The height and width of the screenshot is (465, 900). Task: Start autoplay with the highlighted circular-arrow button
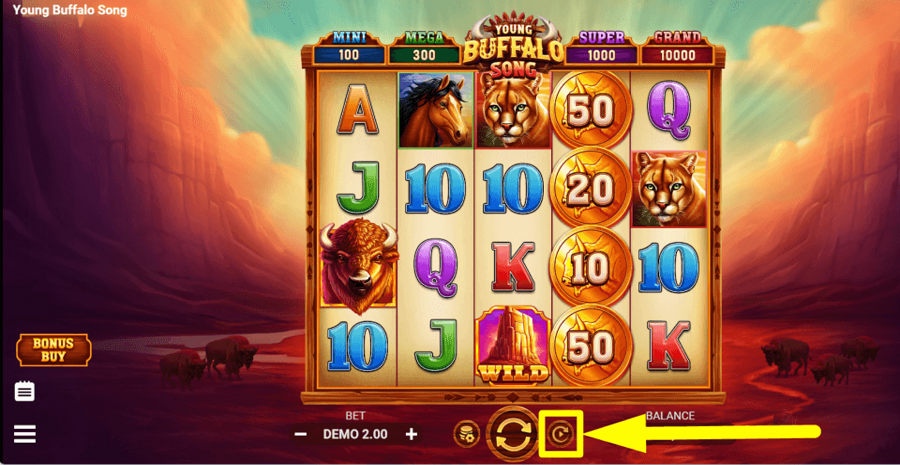562,434
